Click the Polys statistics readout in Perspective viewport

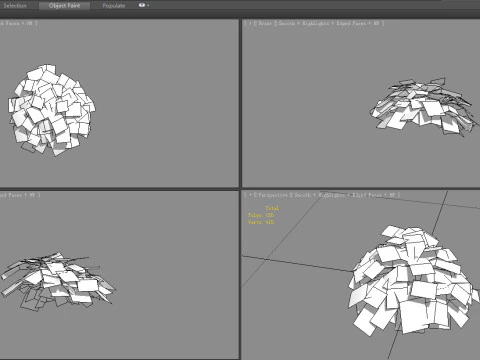tap(261, 215)
